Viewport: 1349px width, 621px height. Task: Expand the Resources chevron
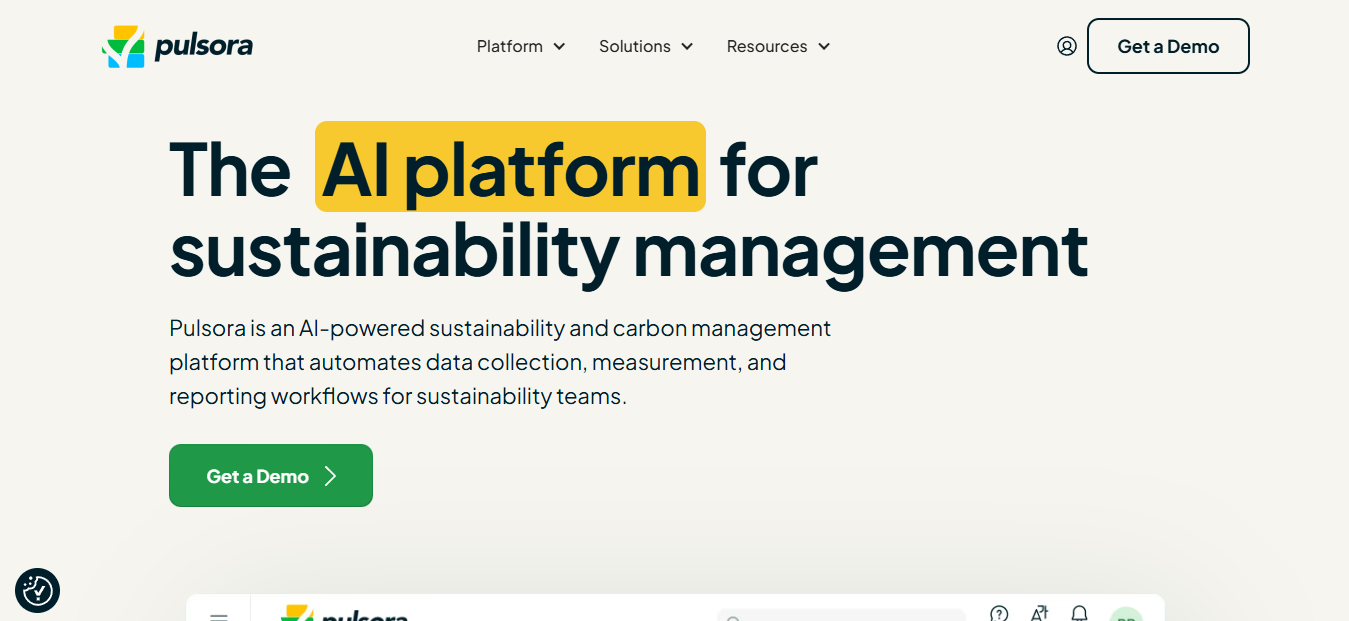click(824, 47)
